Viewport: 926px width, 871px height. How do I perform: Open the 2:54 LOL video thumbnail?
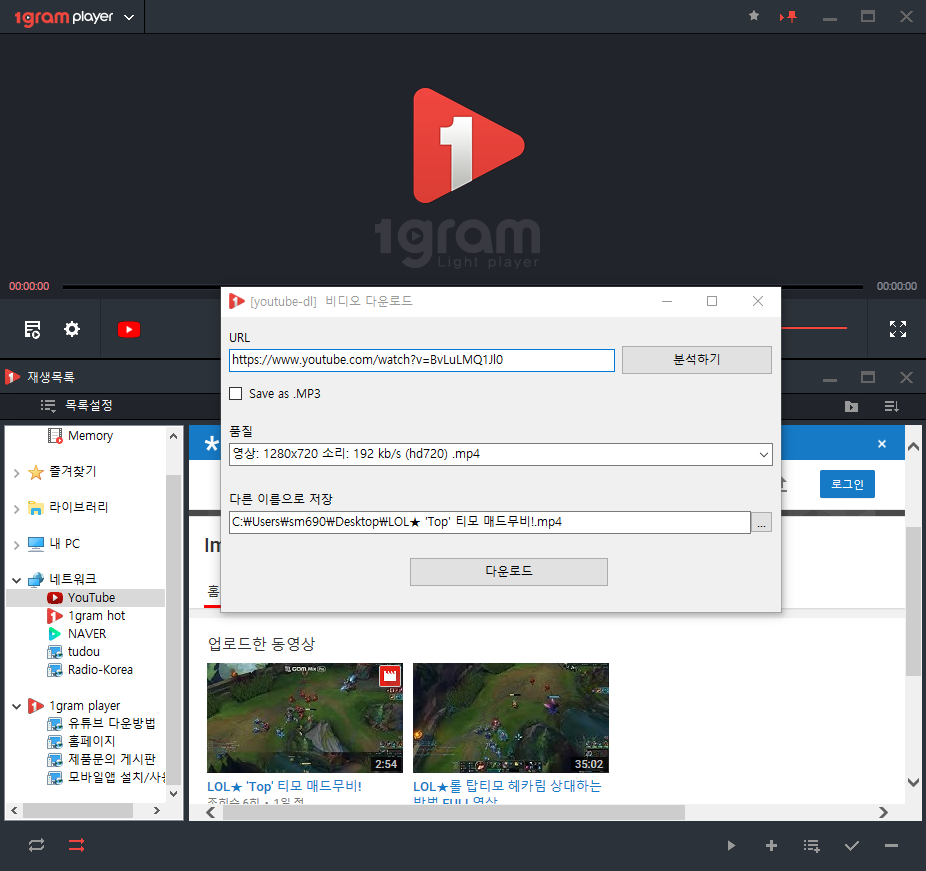305,717
